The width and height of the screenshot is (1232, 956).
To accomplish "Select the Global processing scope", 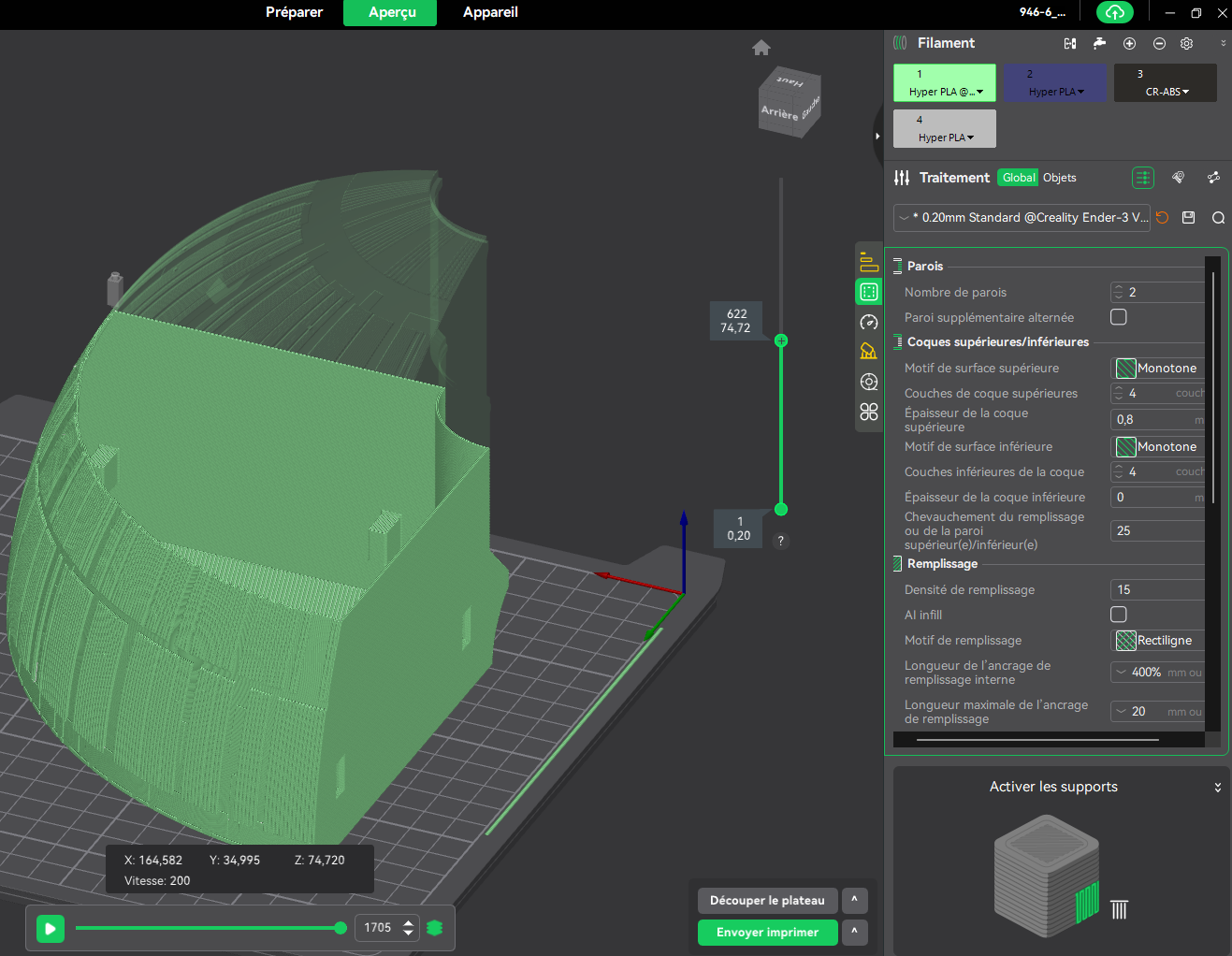I will point(1018,178).
